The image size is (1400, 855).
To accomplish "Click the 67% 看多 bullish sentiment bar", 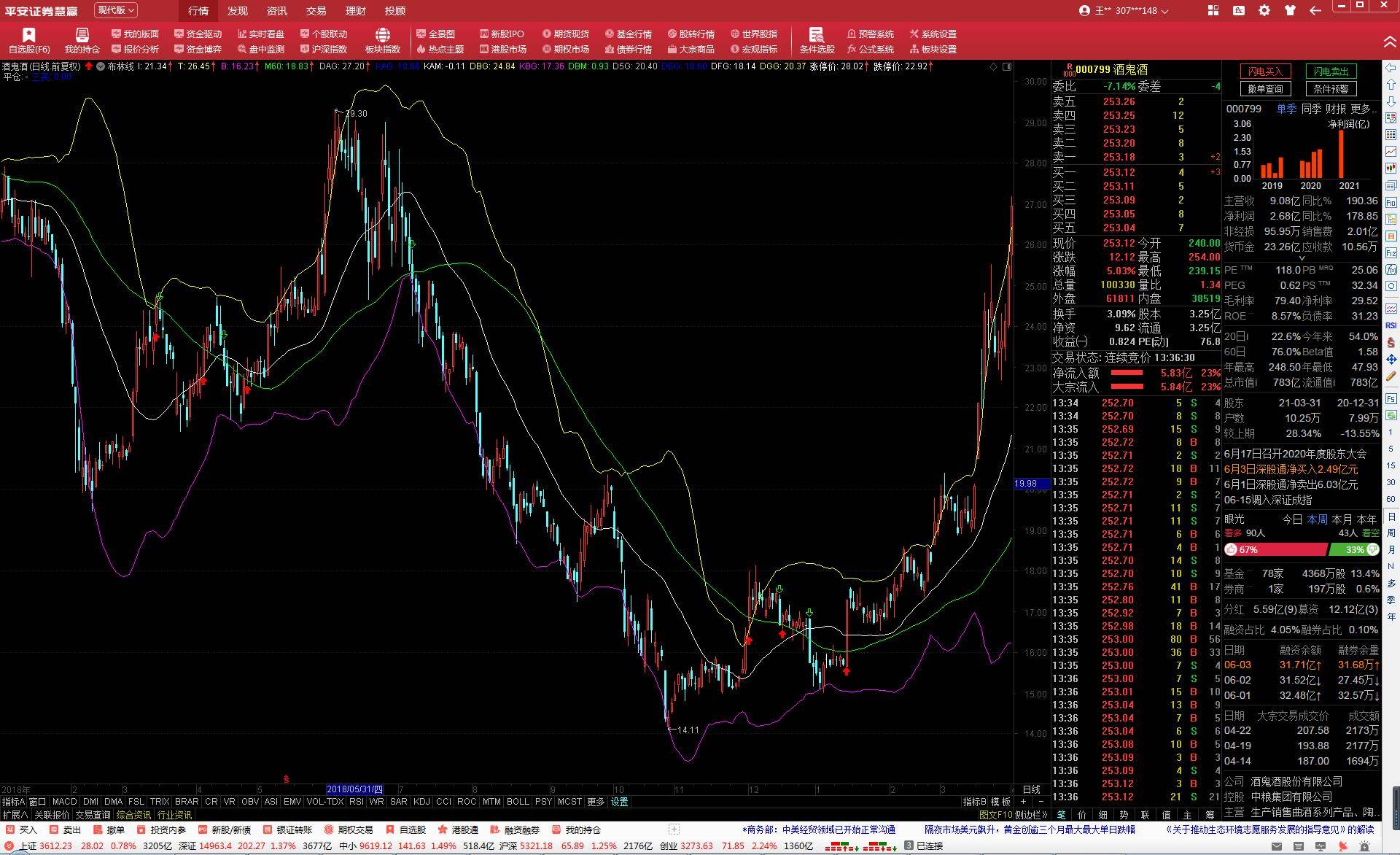I will tap(1275, 549).
